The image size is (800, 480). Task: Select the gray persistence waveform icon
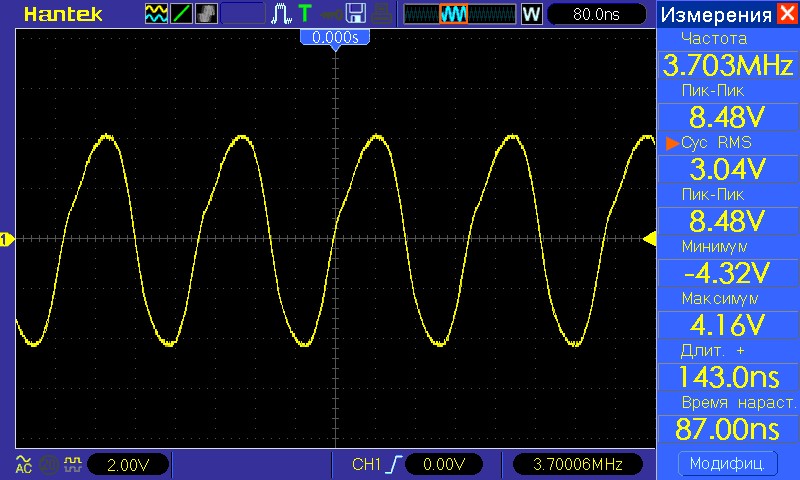click(x=206, y=14)
